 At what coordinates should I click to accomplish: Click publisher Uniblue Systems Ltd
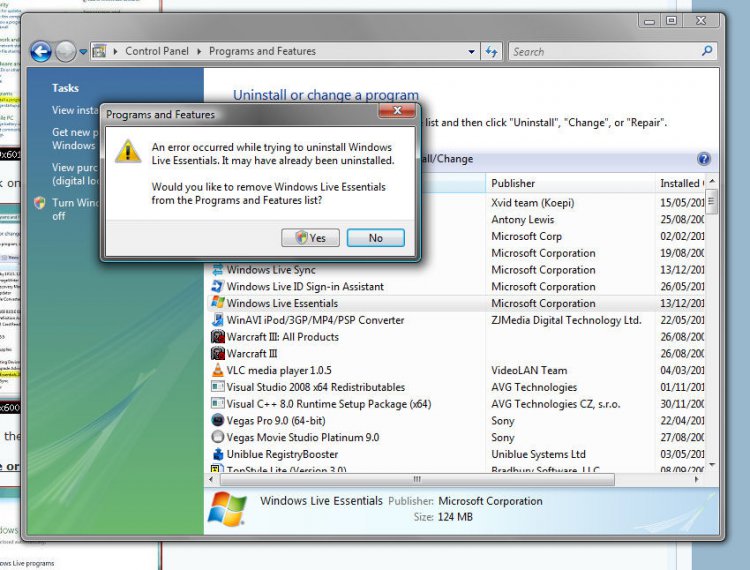pyautogui.click(x=538, y=454)
